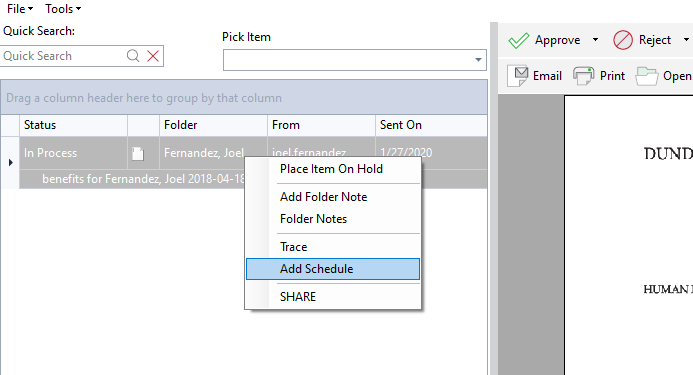Click the green Approve checkmark icon
The width and height of the screenshot is (693, 375).
click(518, 40)
